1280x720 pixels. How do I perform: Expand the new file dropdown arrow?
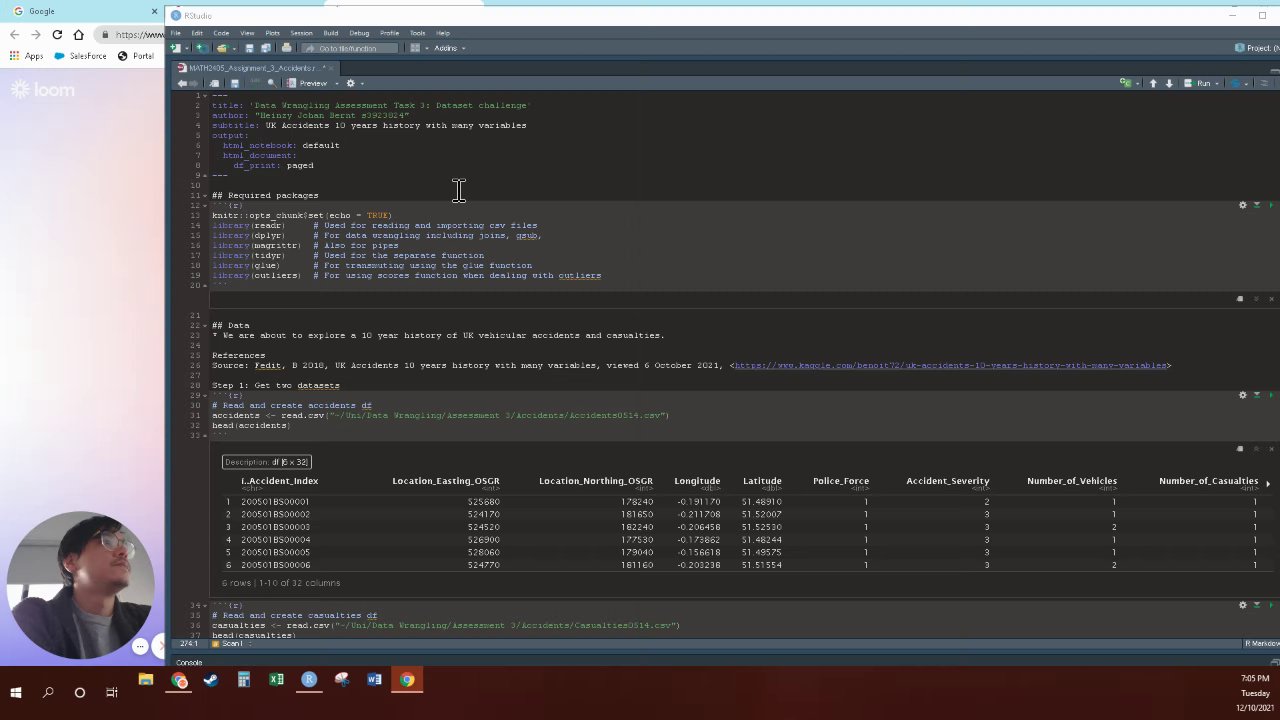(x=186, y=48)
